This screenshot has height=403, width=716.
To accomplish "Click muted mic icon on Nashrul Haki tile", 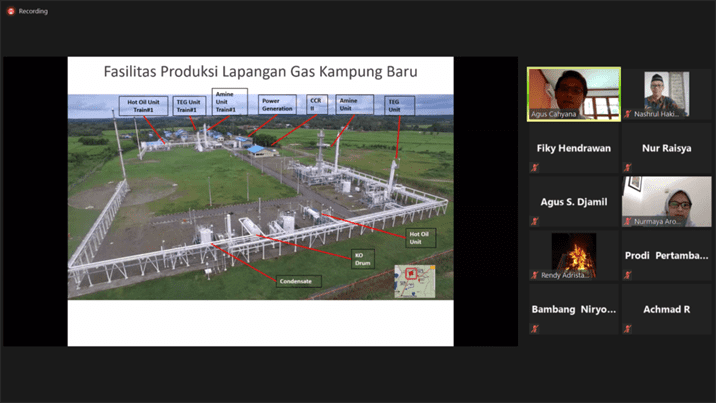I will pyautogui.click(x=627, y=114).
